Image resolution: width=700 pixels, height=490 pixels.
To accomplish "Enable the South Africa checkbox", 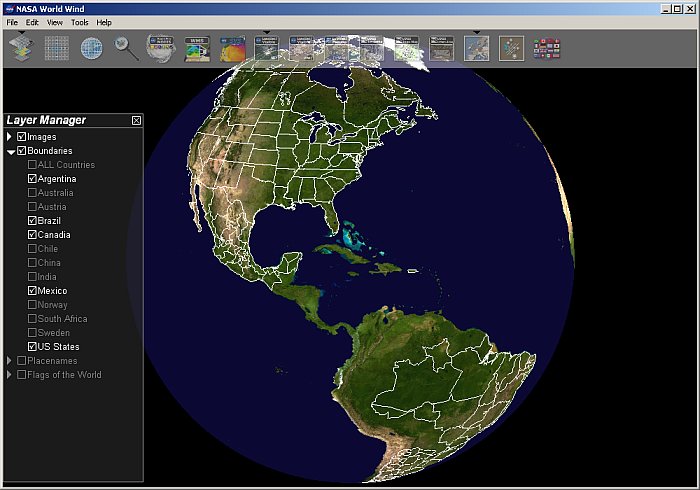I will click(32, 319).
